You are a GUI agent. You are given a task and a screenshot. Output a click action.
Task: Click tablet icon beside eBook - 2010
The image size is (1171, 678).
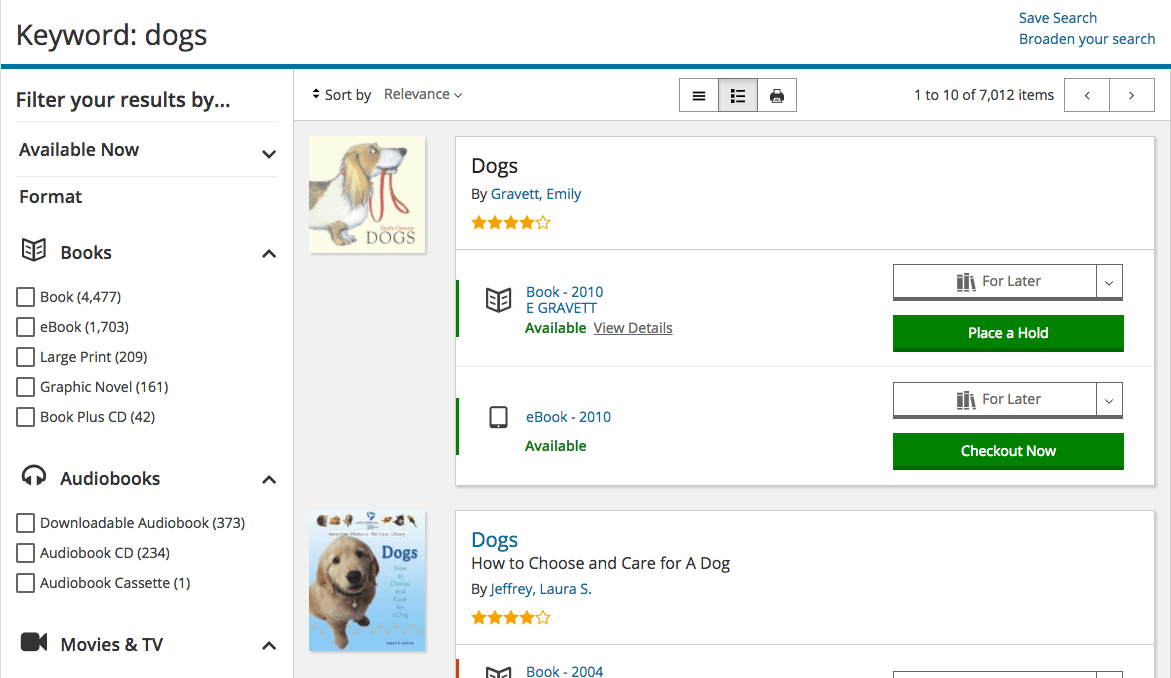point(498,417)
